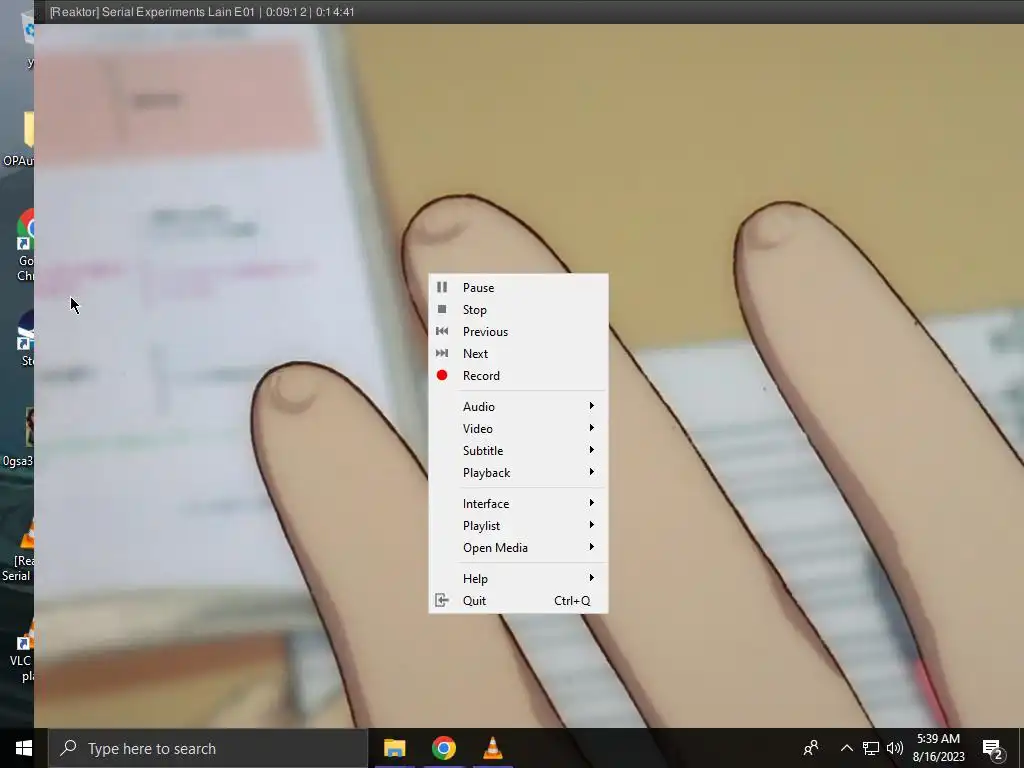Viewport: 1024px width, 768px height.
Task: Start recording via Record entry
Action: click(x=519, y=376)
